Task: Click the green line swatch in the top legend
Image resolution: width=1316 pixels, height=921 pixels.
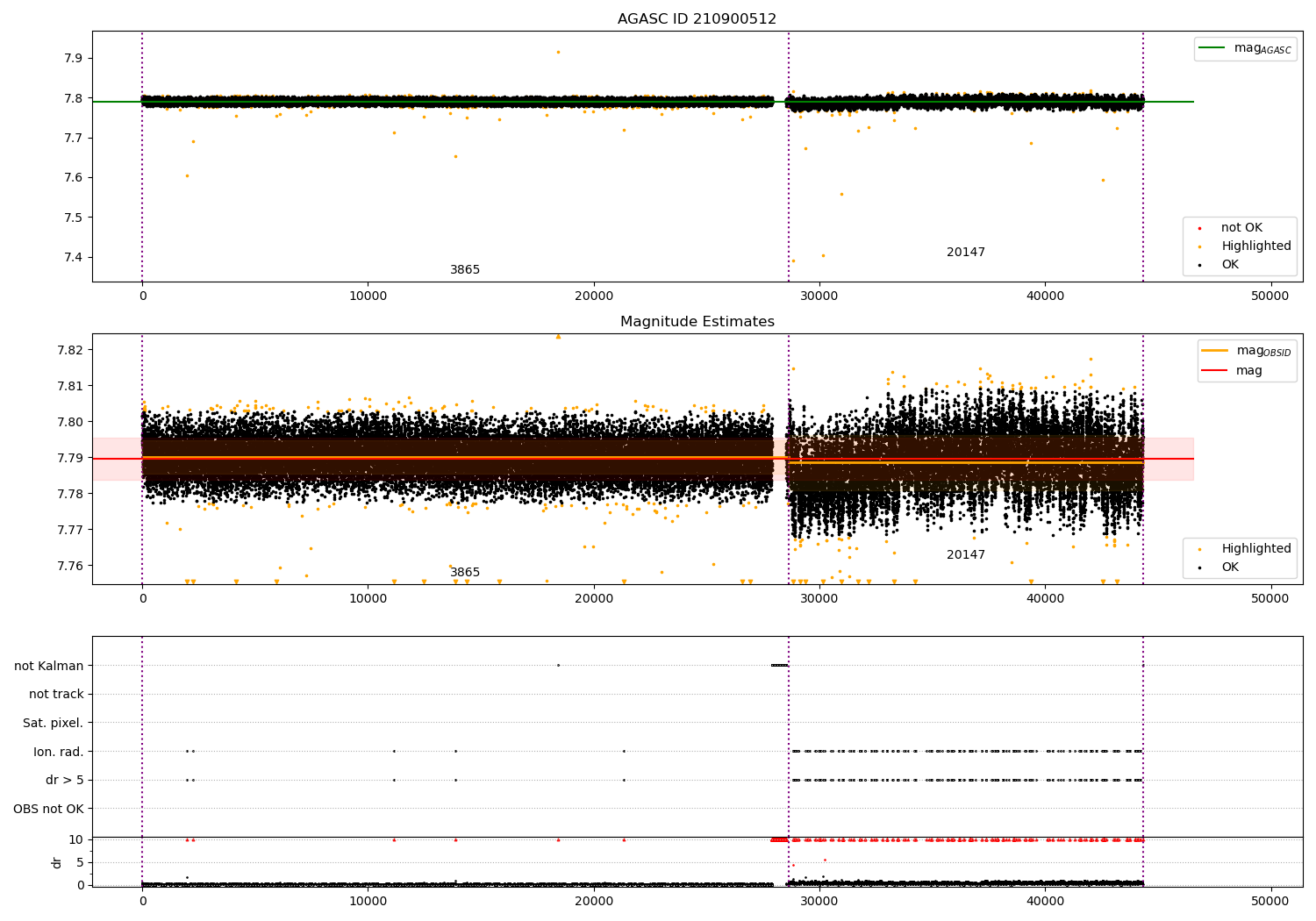Action: [1212, 48]
